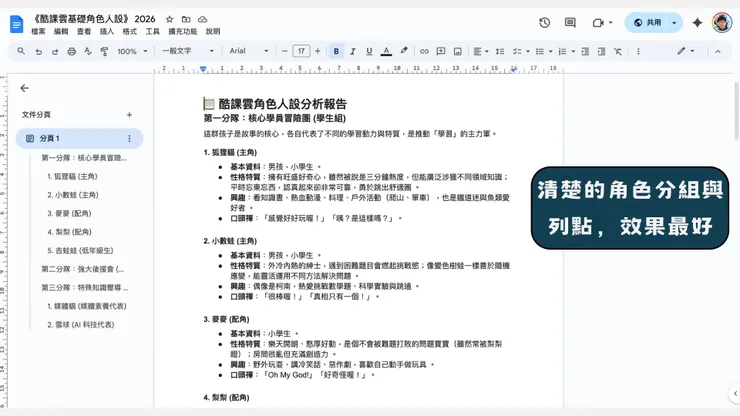The width and height of the screenshot is (740, 416).
Task: Increase font size with plus
Action: click(318, 51)
